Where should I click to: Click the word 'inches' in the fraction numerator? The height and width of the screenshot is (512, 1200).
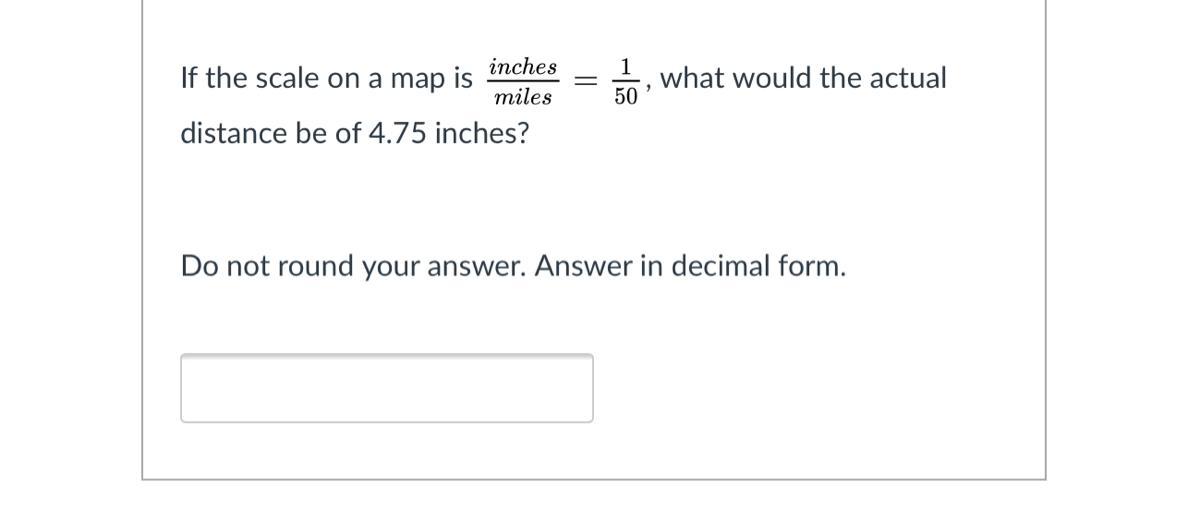point(523,67)
